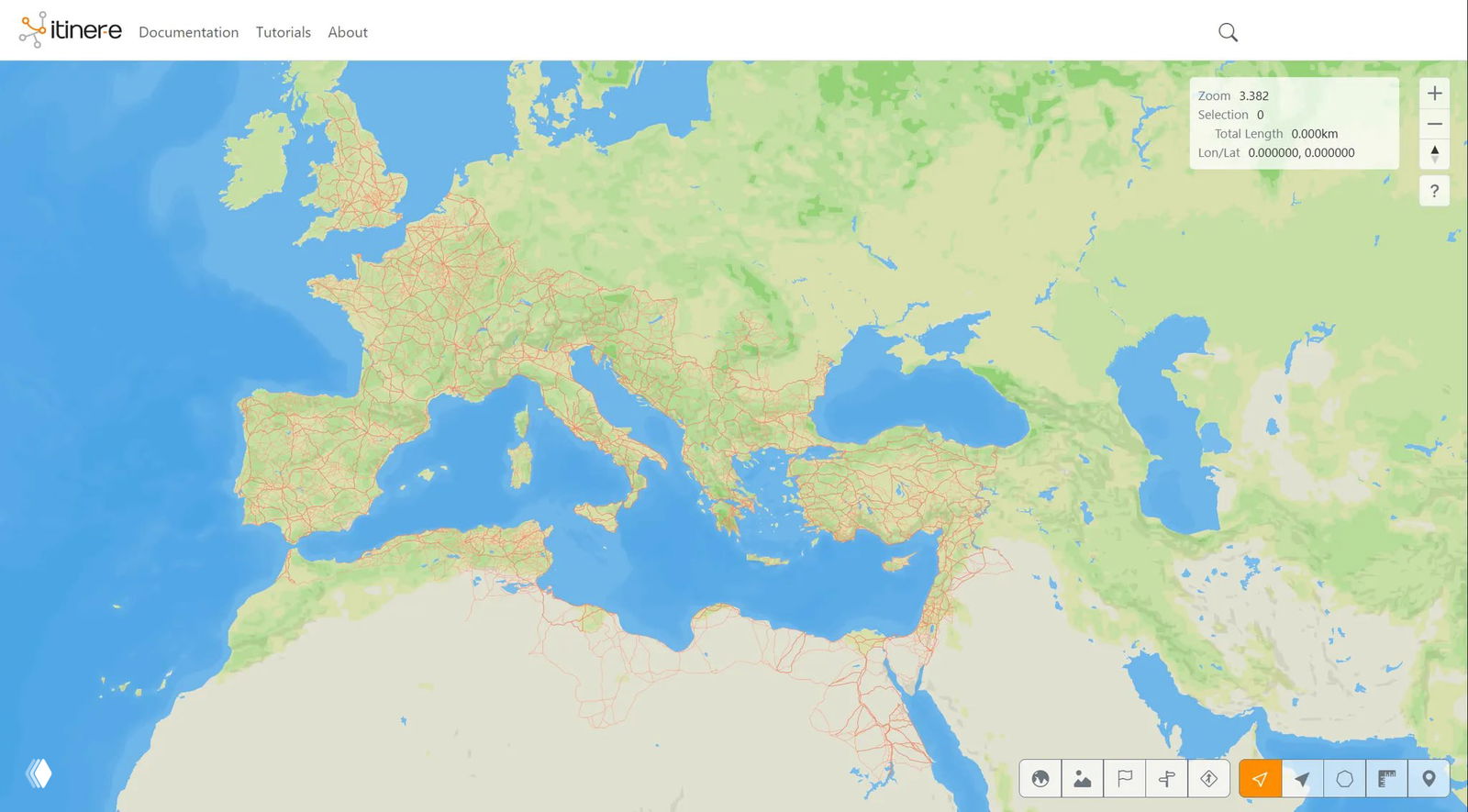1468x812 pixels.
Task: Click the itinere logo
Action: [71, 30]
